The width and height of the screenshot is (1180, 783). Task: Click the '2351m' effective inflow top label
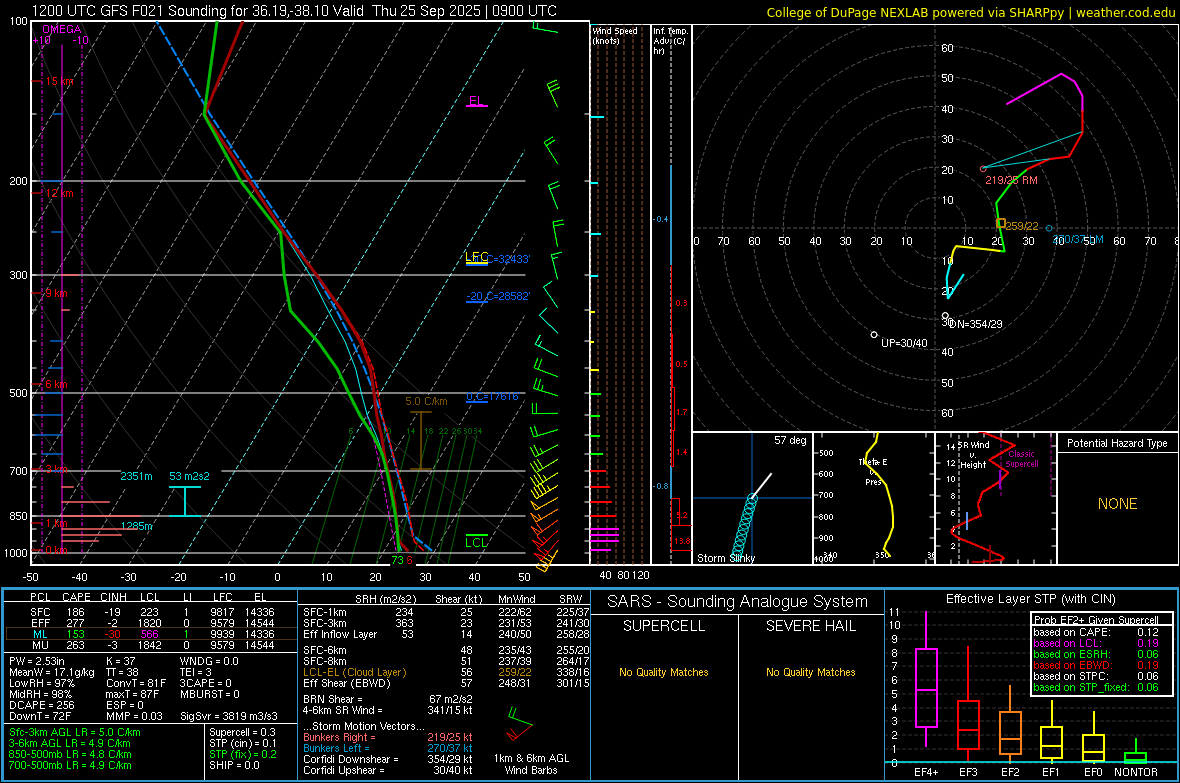tap(136, 476)
